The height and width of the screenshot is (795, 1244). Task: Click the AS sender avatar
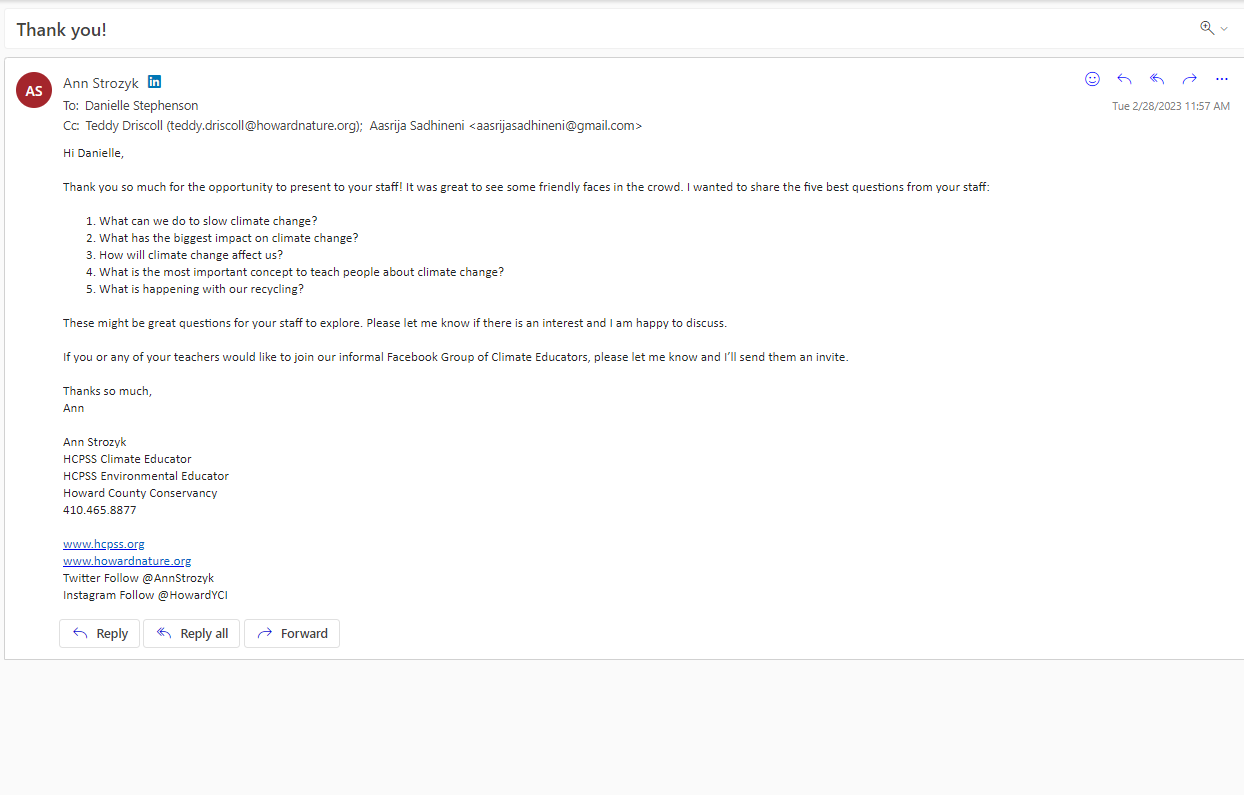34,91
